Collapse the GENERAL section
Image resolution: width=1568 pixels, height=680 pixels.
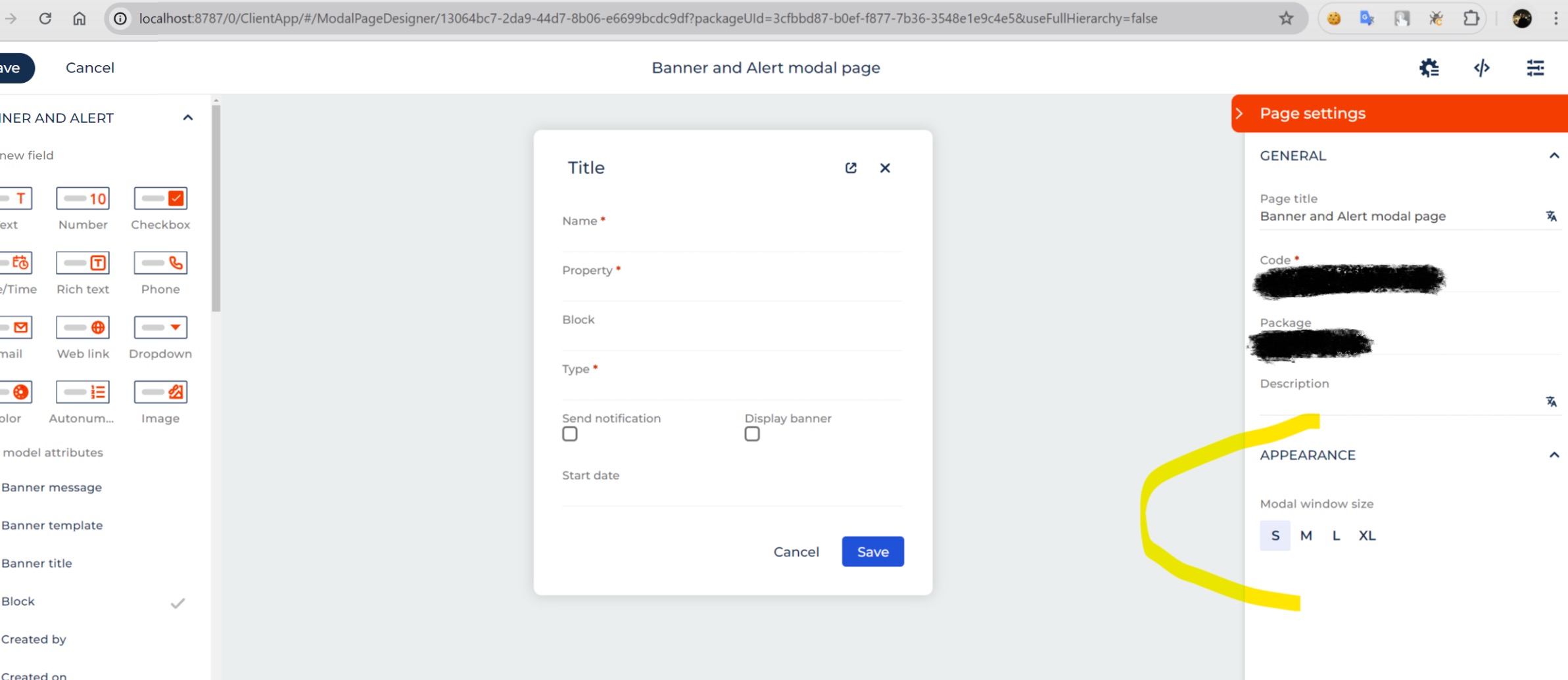(x=1554, y=155)
